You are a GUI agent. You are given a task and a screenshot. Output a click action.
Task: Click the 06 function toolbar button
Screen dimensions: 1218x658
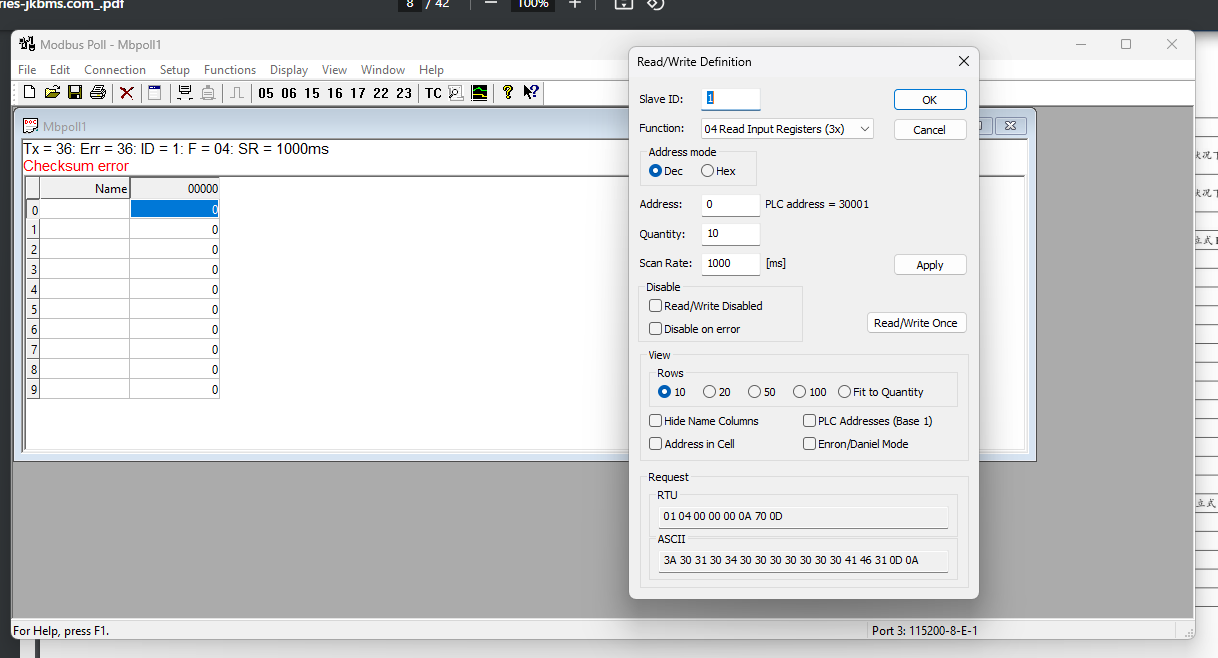click(x=289, y=93)
